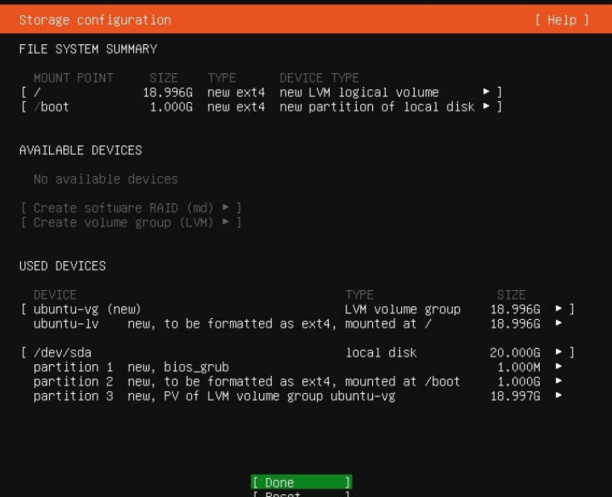Select the /boot mount point row

[261, 107]
